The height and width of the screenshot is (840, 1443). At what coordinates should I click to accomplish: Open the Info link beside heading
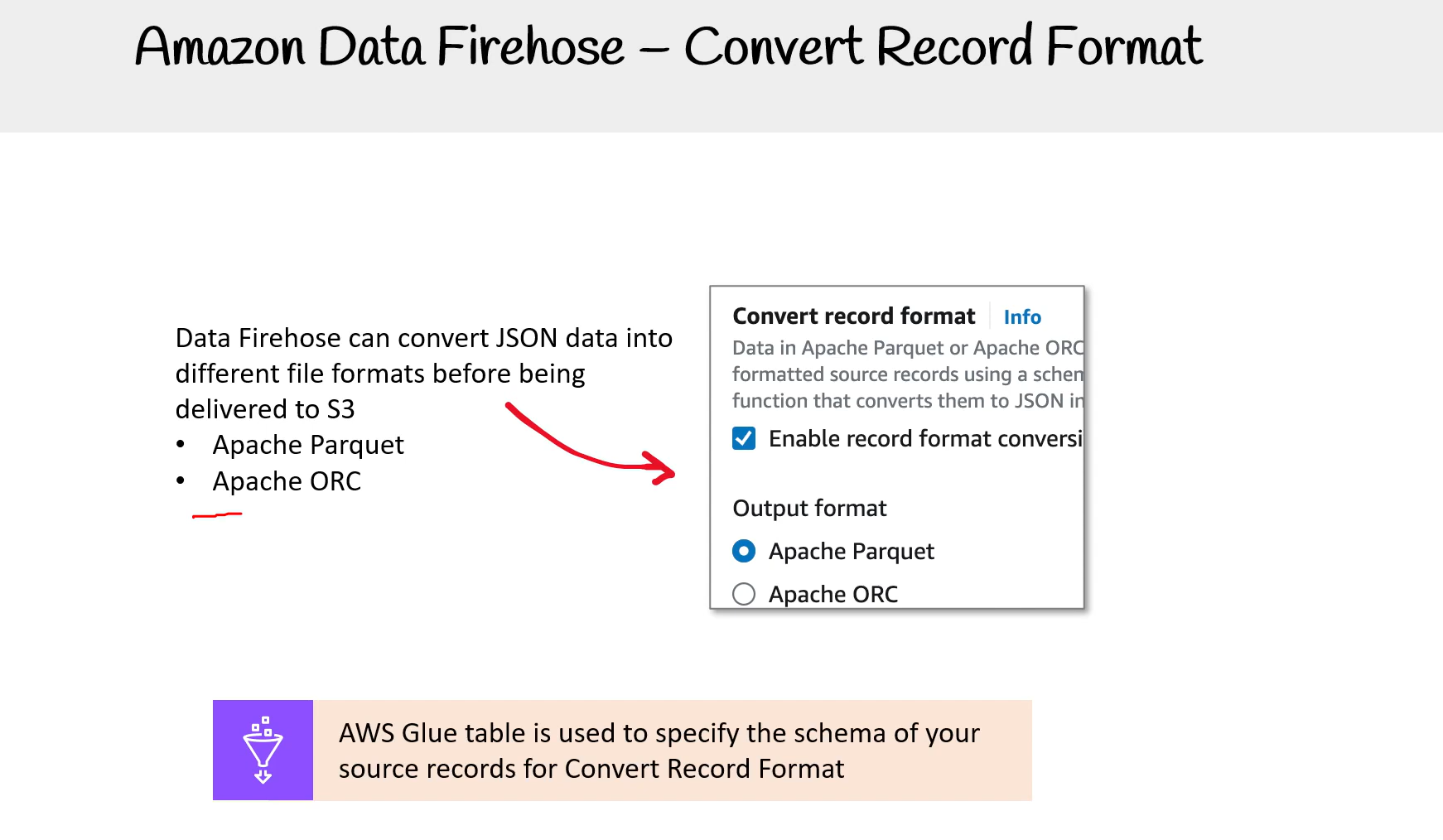tap(1022, 316)
